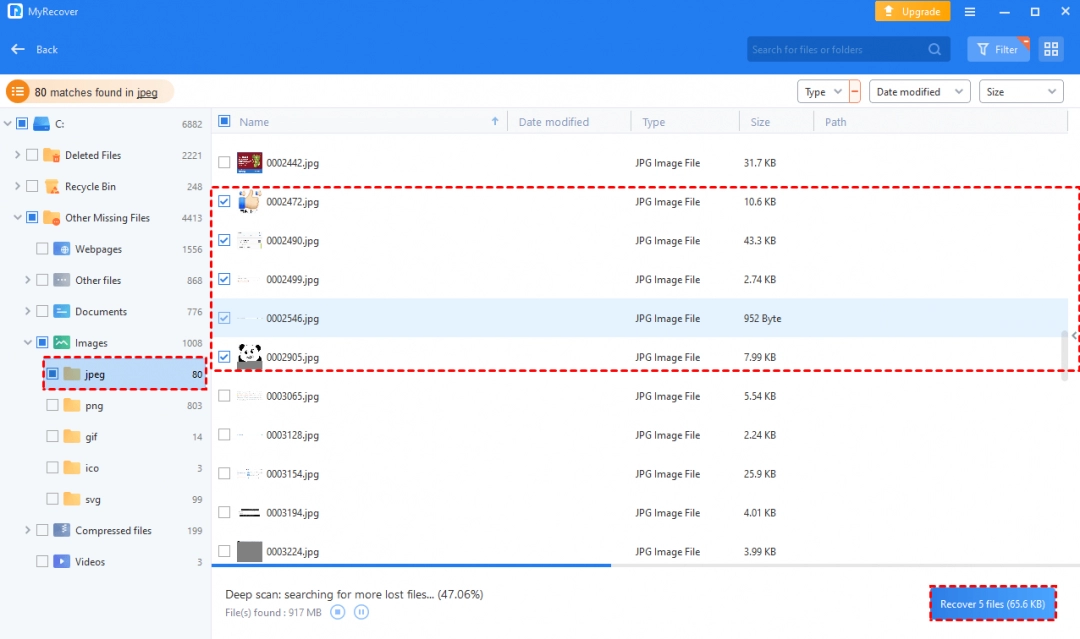1080x639 pixels.
Task: Switch to grid view layout icon
Action: coord(1050,49)
